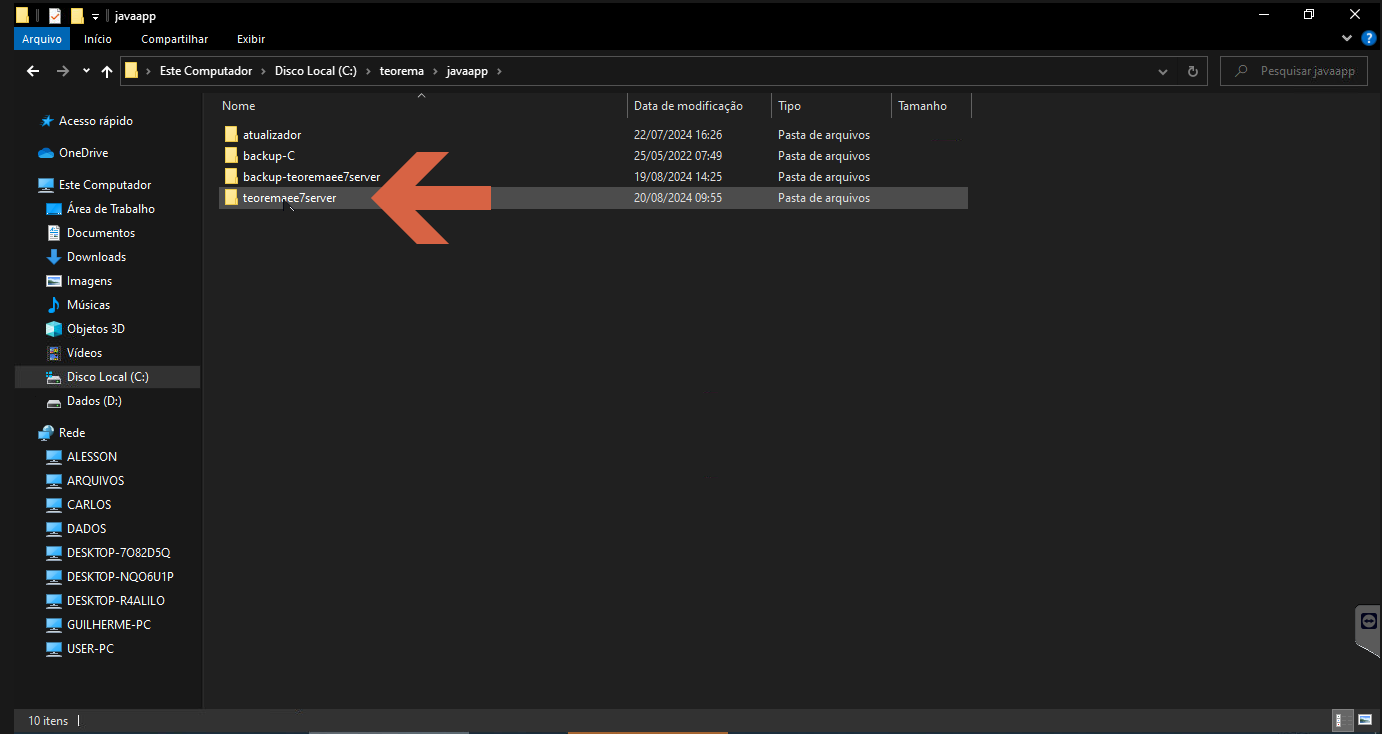This screenshot has width=1382, height=734.
Task: Open Rede in the navigation pane
Action: point(72,433)
